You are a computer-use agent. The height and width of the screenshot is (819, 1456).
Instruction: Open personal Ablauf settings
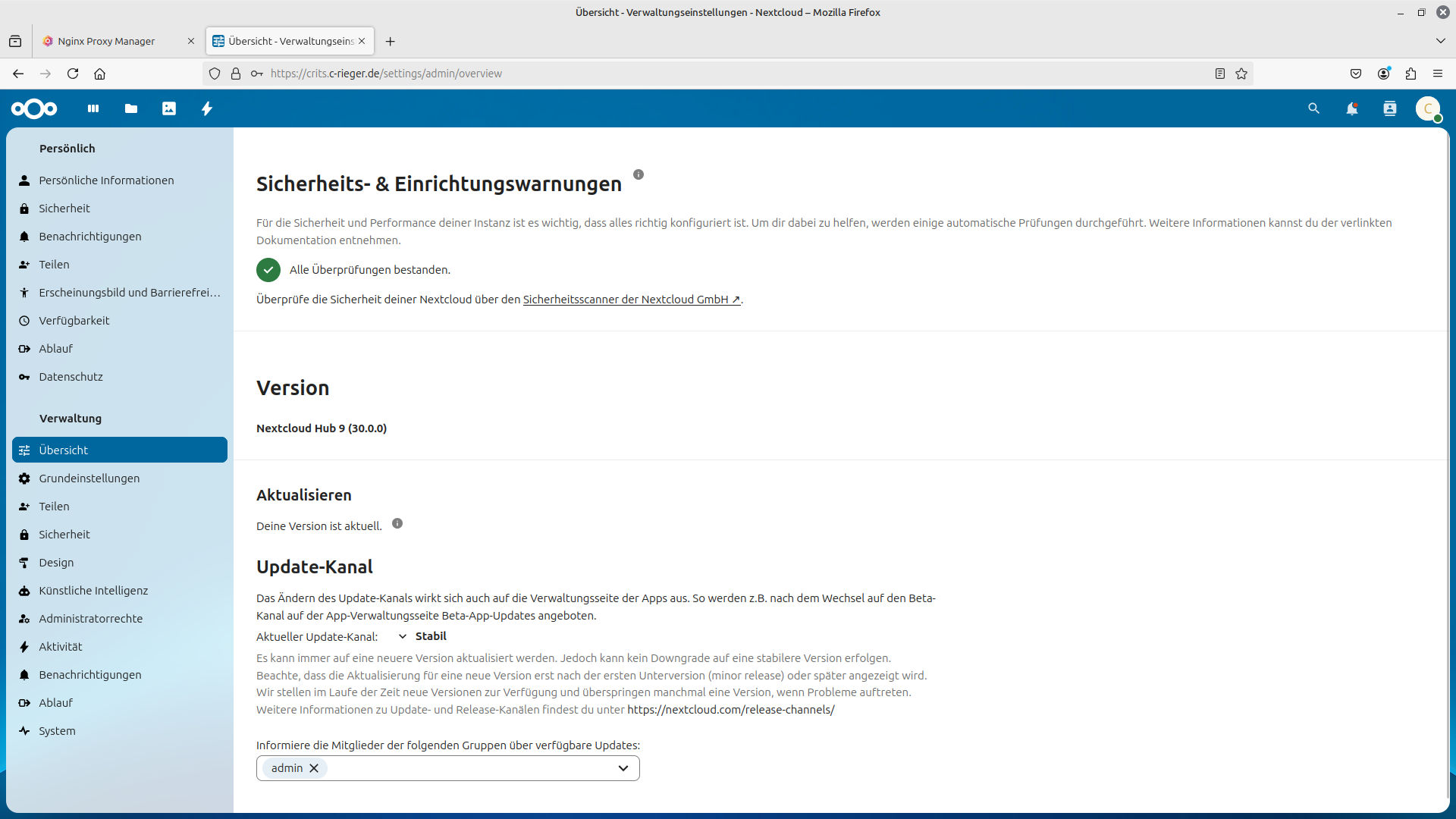pos(120,349)
